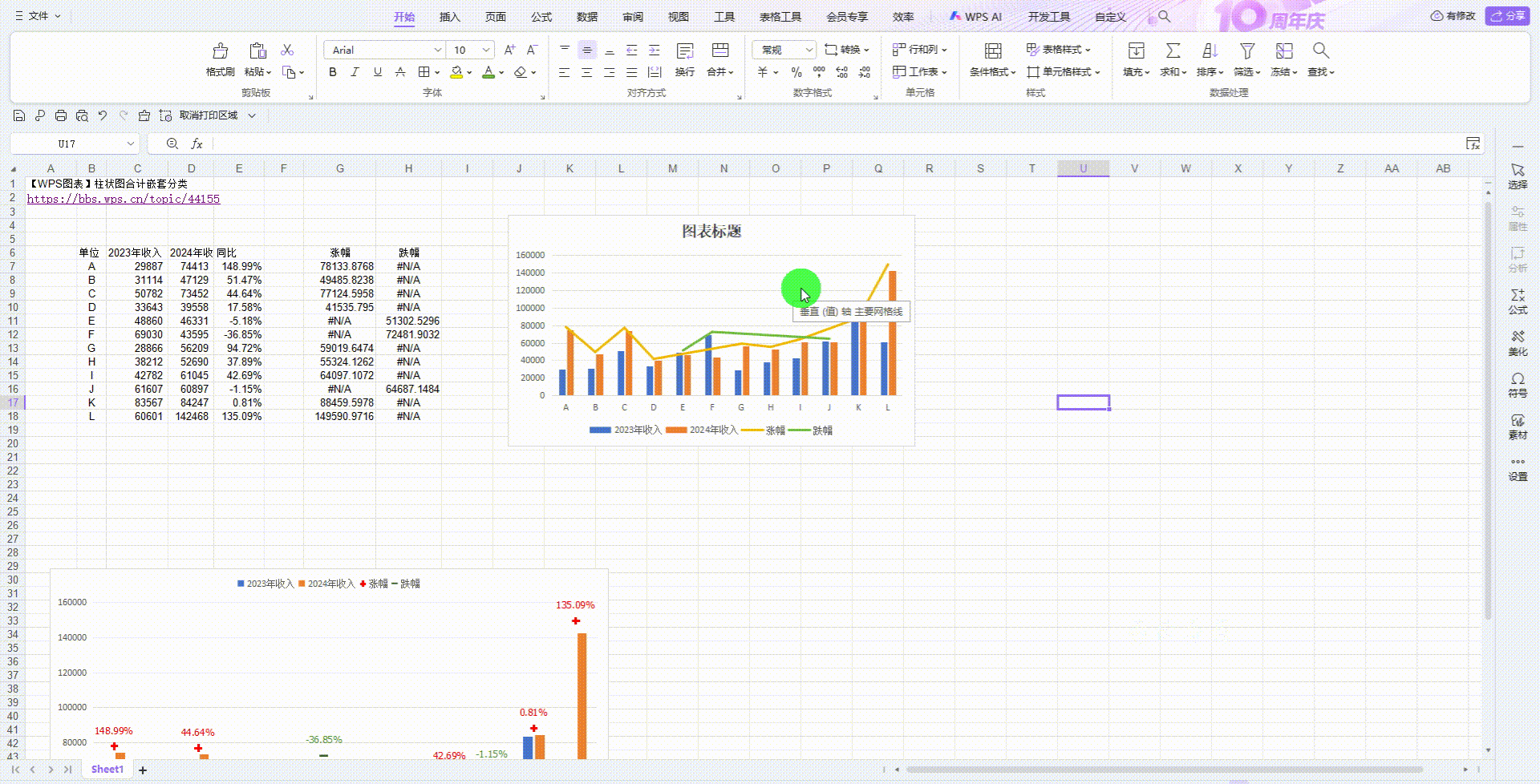Viewport: 1540px width, 784px height.
Task: Toggle left horizontal alignment
Action: point(565,72)
